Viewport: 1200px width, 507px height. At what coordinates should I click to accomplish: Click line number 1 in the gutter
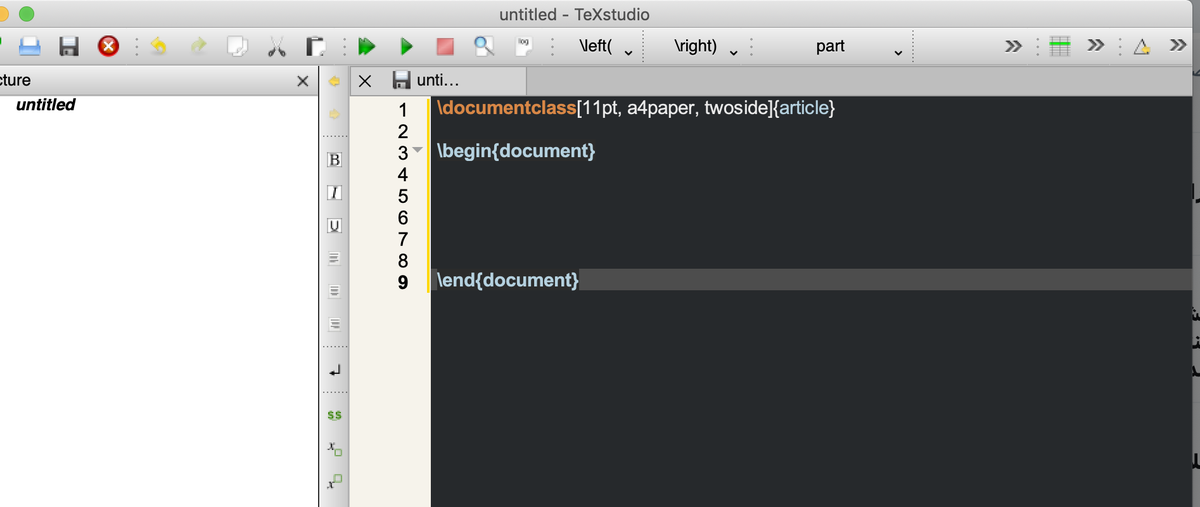(402, 109)
